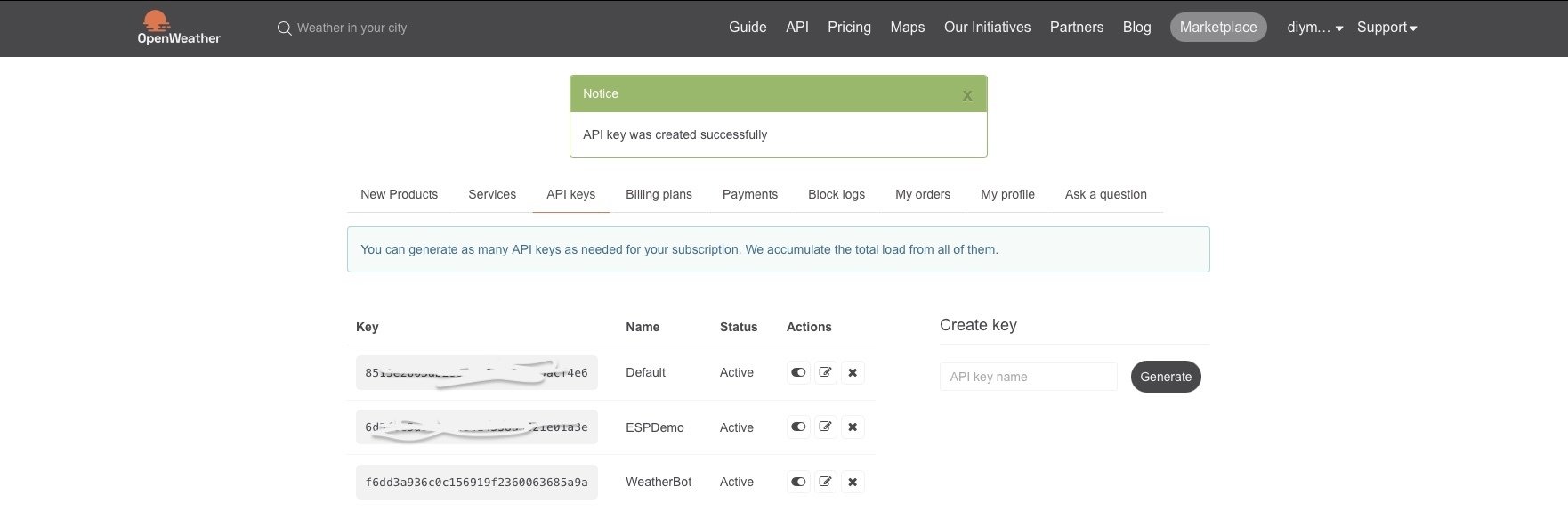Expand the Support dropdown menu
Screen dimensions: 1568x520
pyautogui.click(x=1386, y=28)
